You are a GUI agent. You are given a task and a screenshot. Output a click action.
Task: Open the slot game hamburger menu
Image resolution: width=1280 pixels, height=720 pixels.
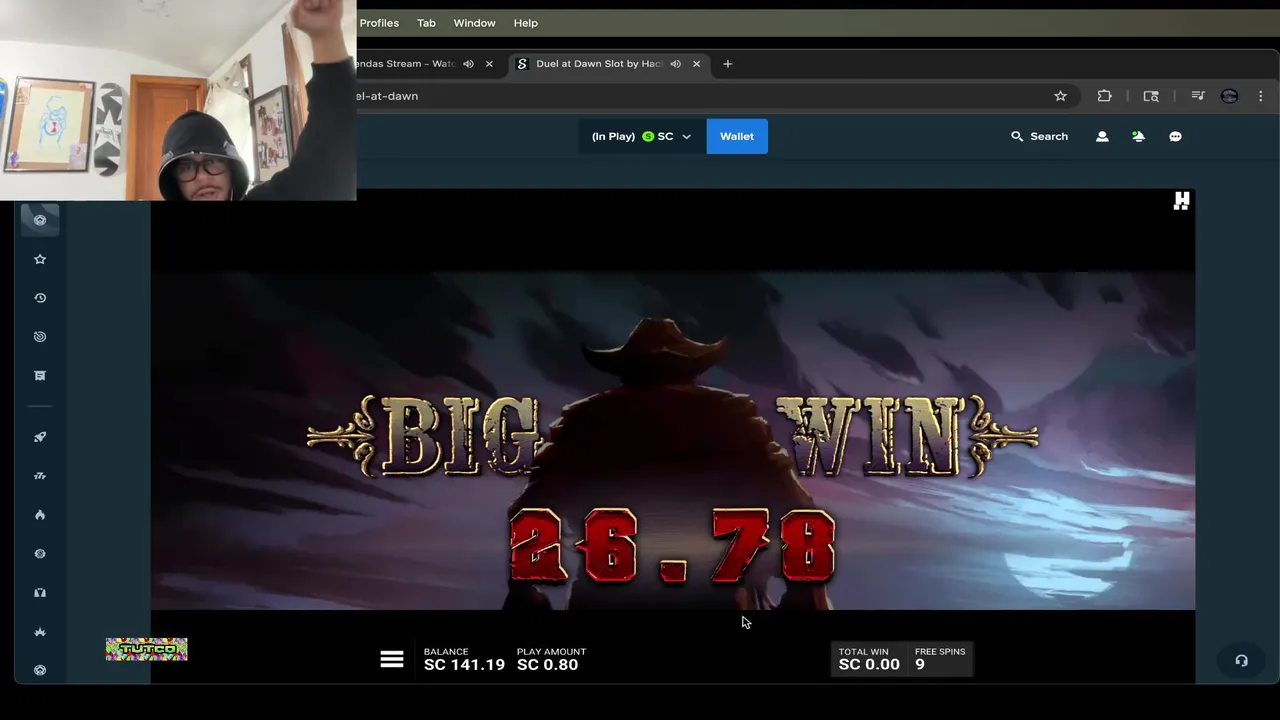(392, 659)
